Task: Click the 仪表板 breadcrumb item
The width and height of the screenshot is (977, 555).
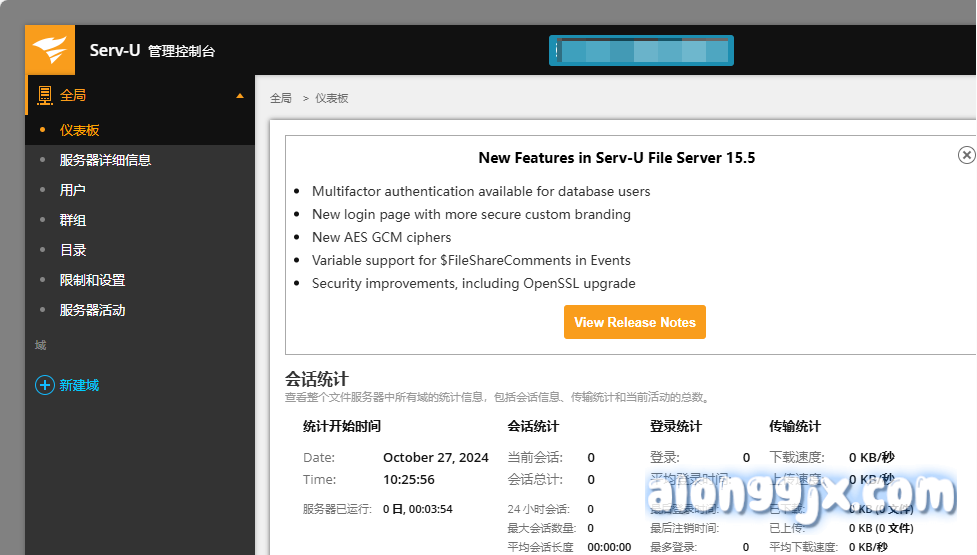Action: [331, 98]
